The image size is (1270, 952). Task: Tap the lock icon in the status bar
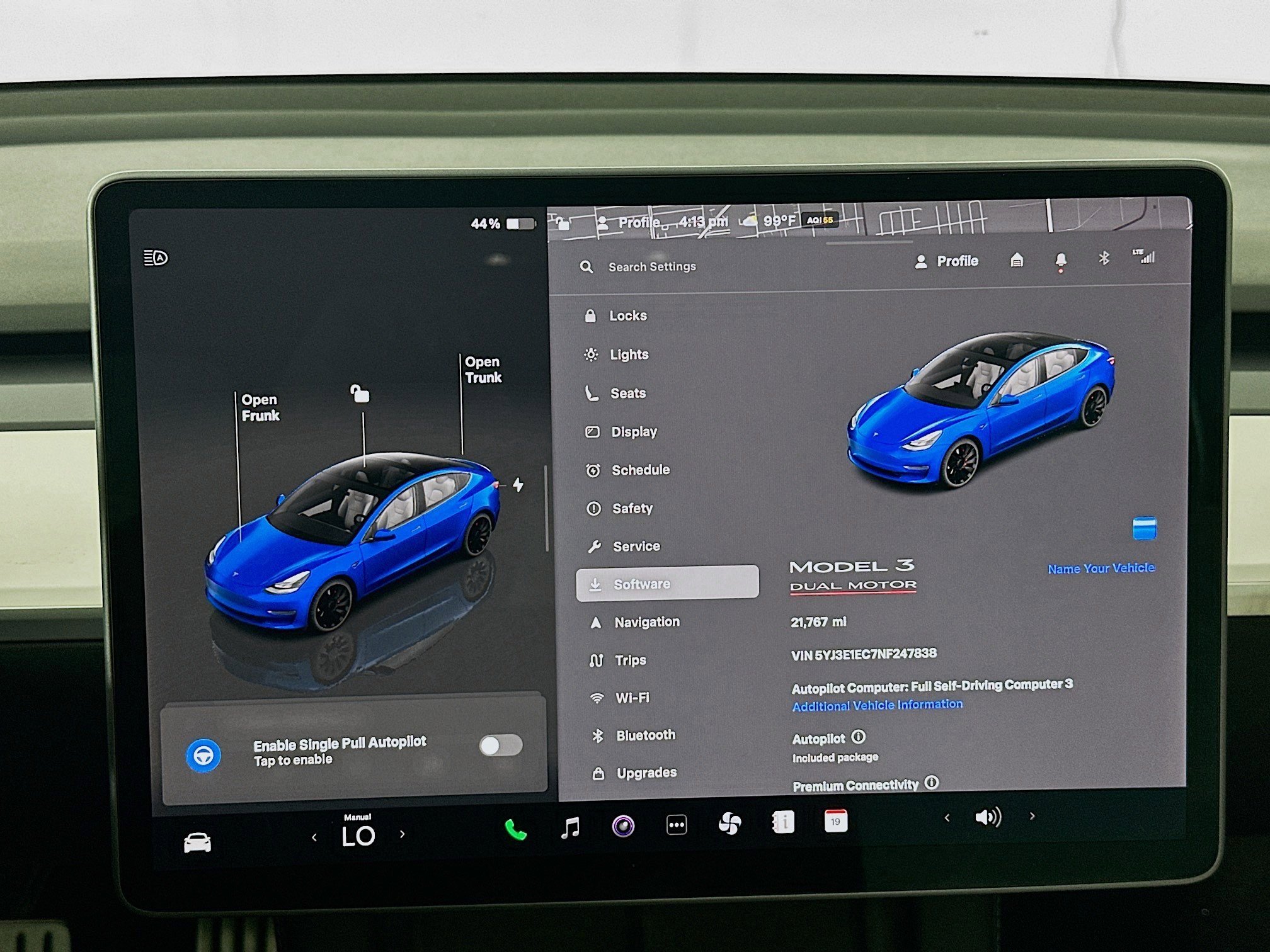coord(563,223)
